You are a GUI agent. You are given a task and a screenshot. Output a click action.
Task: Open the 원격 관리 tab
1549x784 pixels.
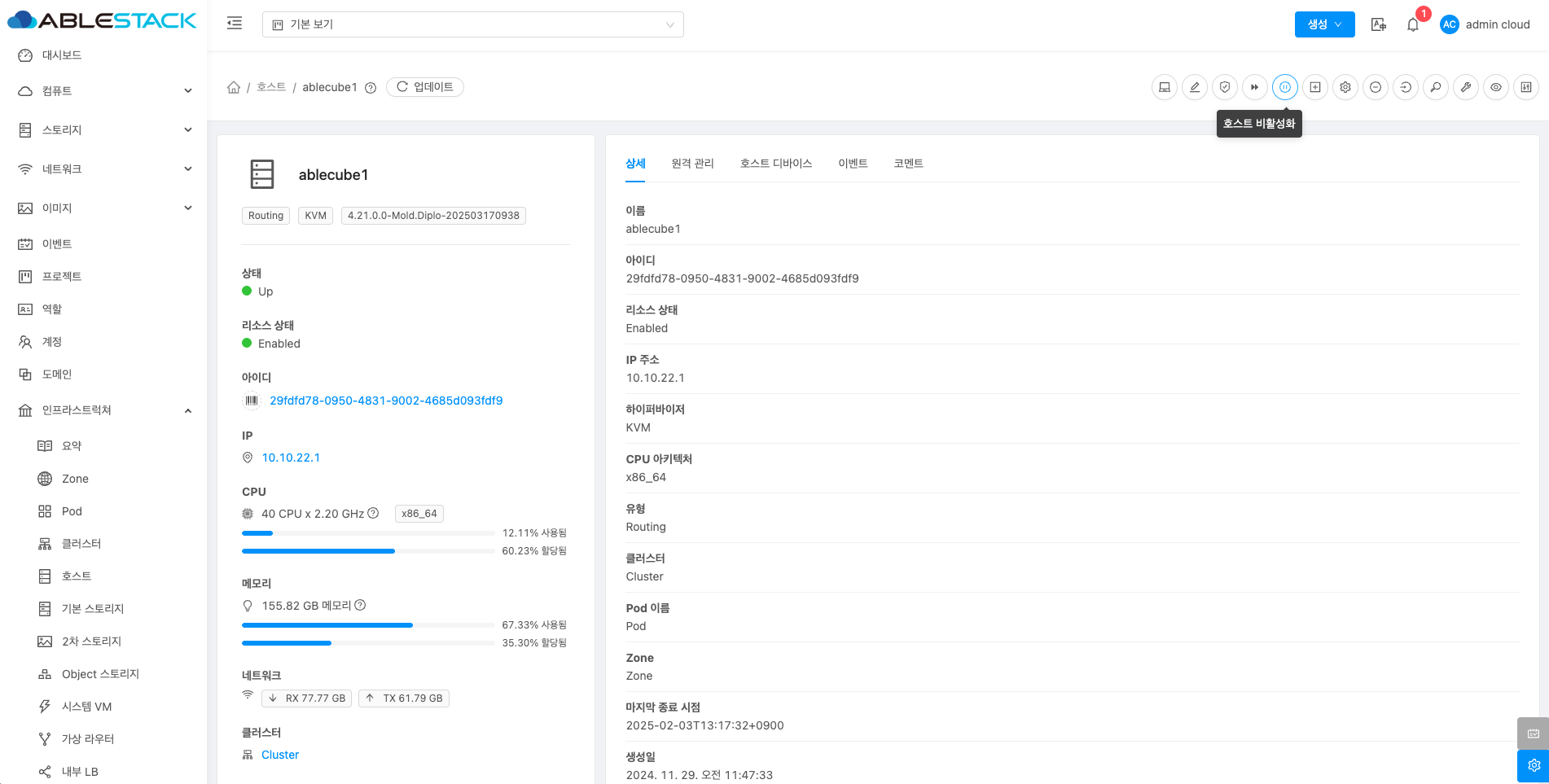[x=692, y=164]
